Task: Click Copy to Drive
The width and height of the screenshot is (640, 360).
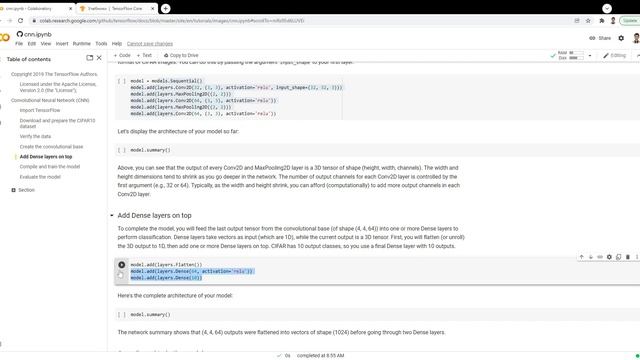Action: (x=181, y=56)
